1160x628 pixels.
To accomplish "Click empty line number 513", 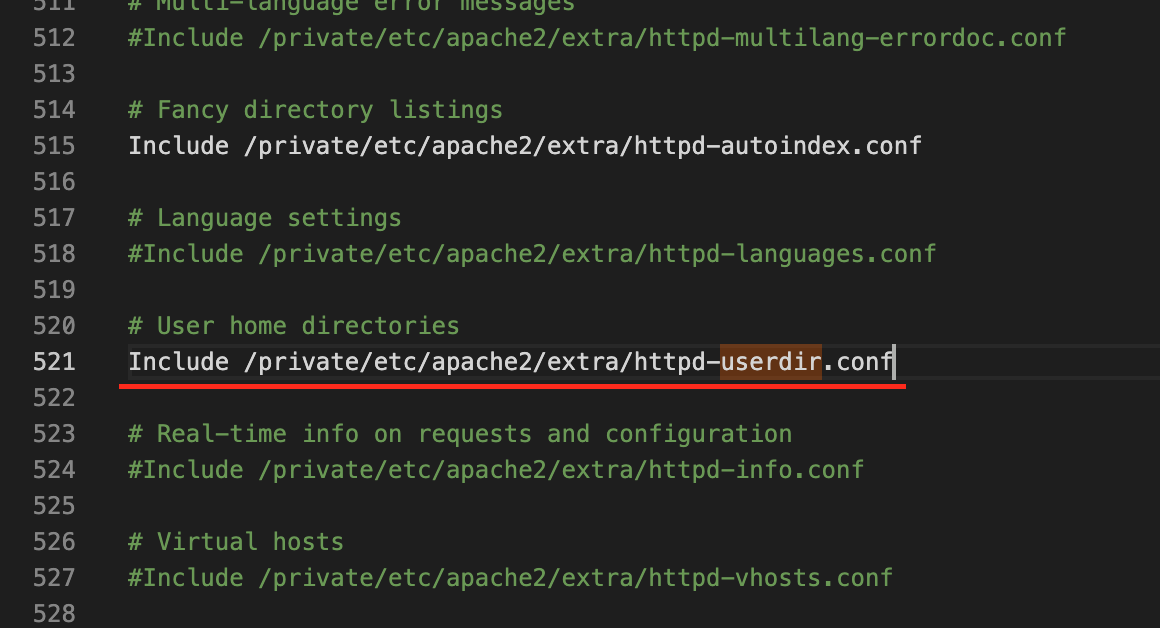I will [x=54, y=74].
